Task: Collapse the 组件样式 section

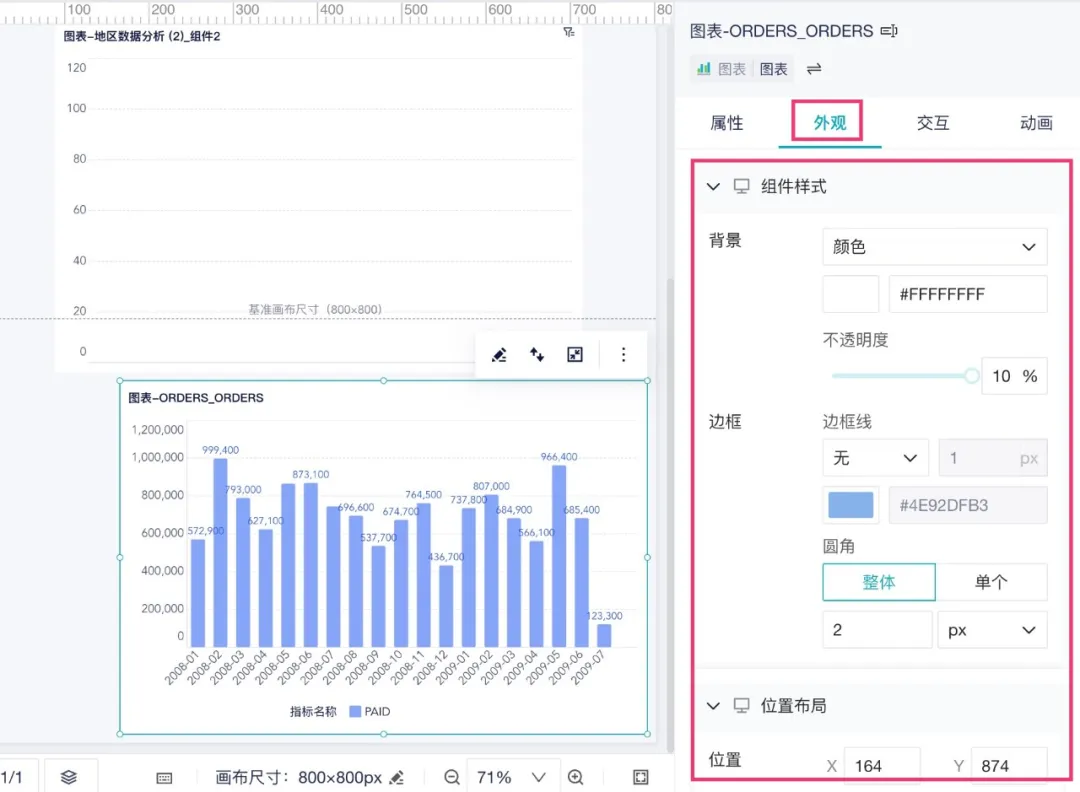Action: pyautogui.click(x=713, y=186)
